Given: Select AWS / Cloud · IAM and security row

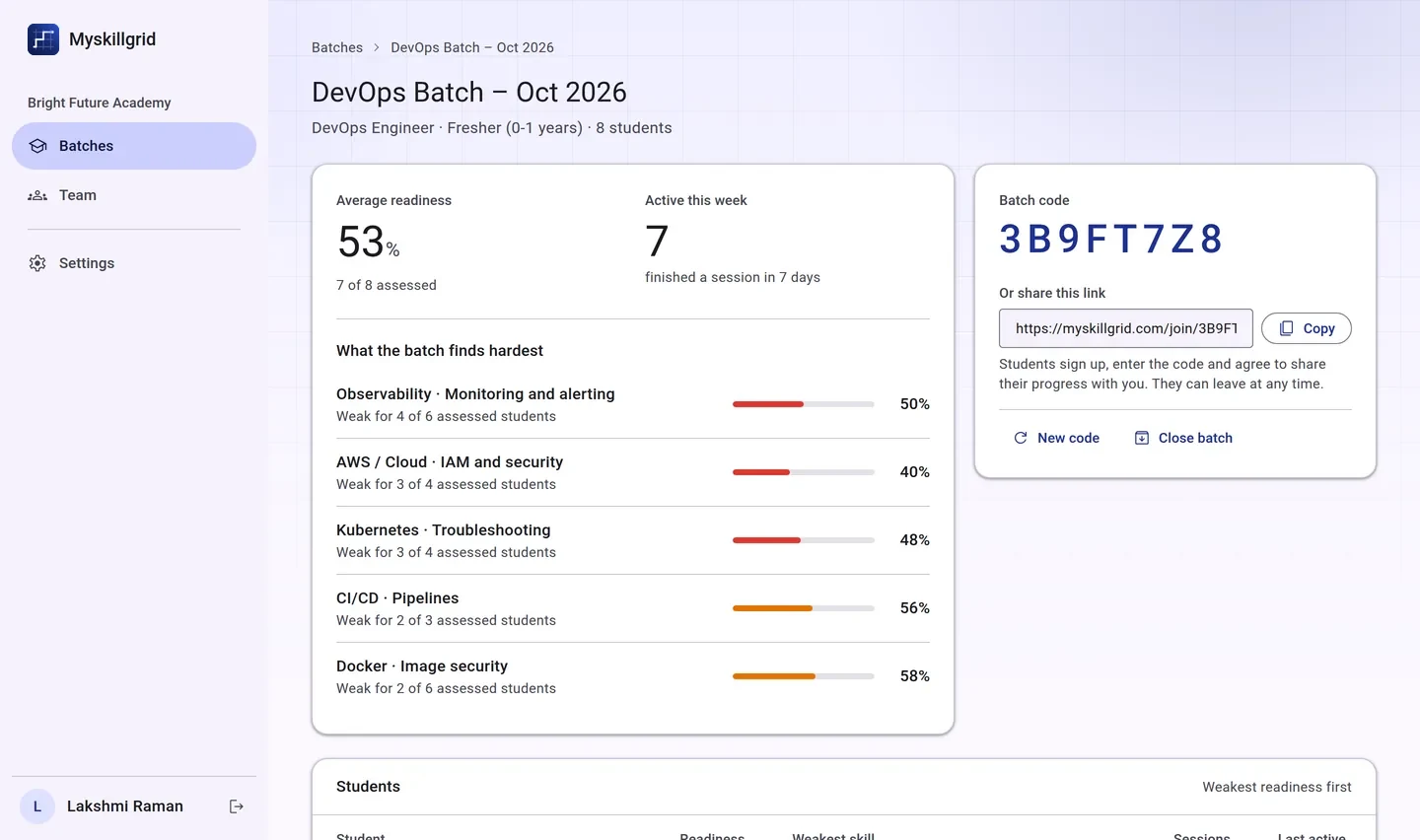Looking at the screenshot, I should [633, 472].
